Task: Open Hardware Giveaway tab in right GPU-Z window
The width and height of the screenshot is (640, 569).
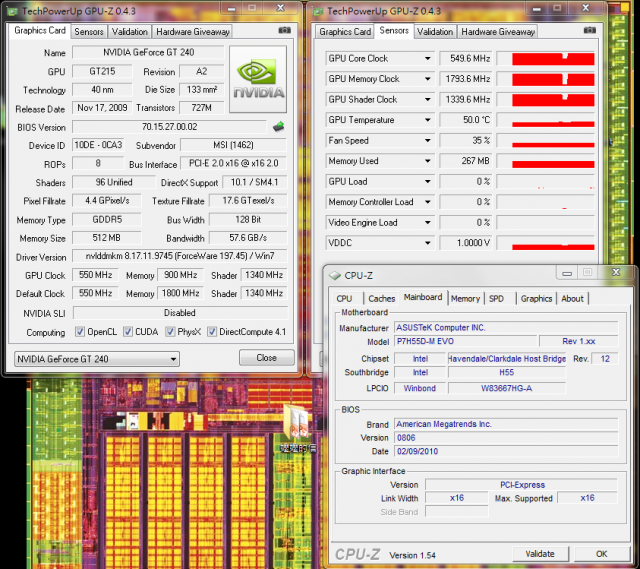Action: coord(498,32)
